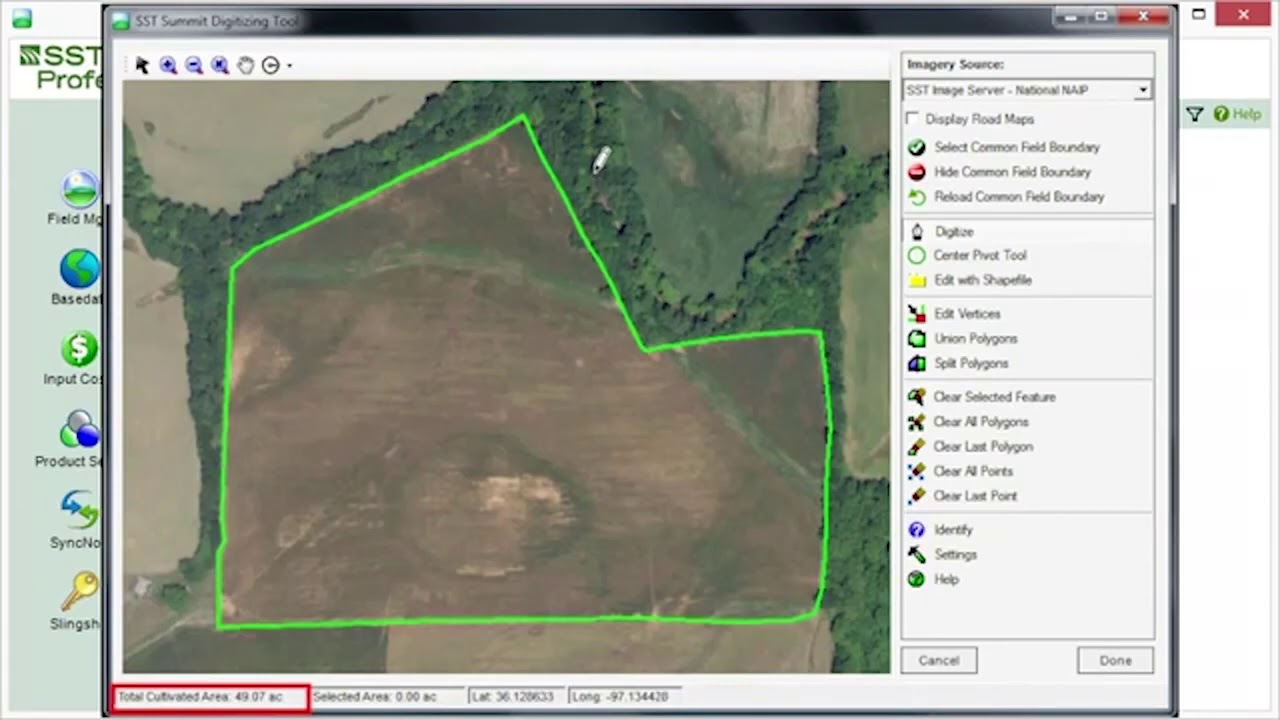
Task: Click Edit with Shapefile icon
Action: point(916,280)
